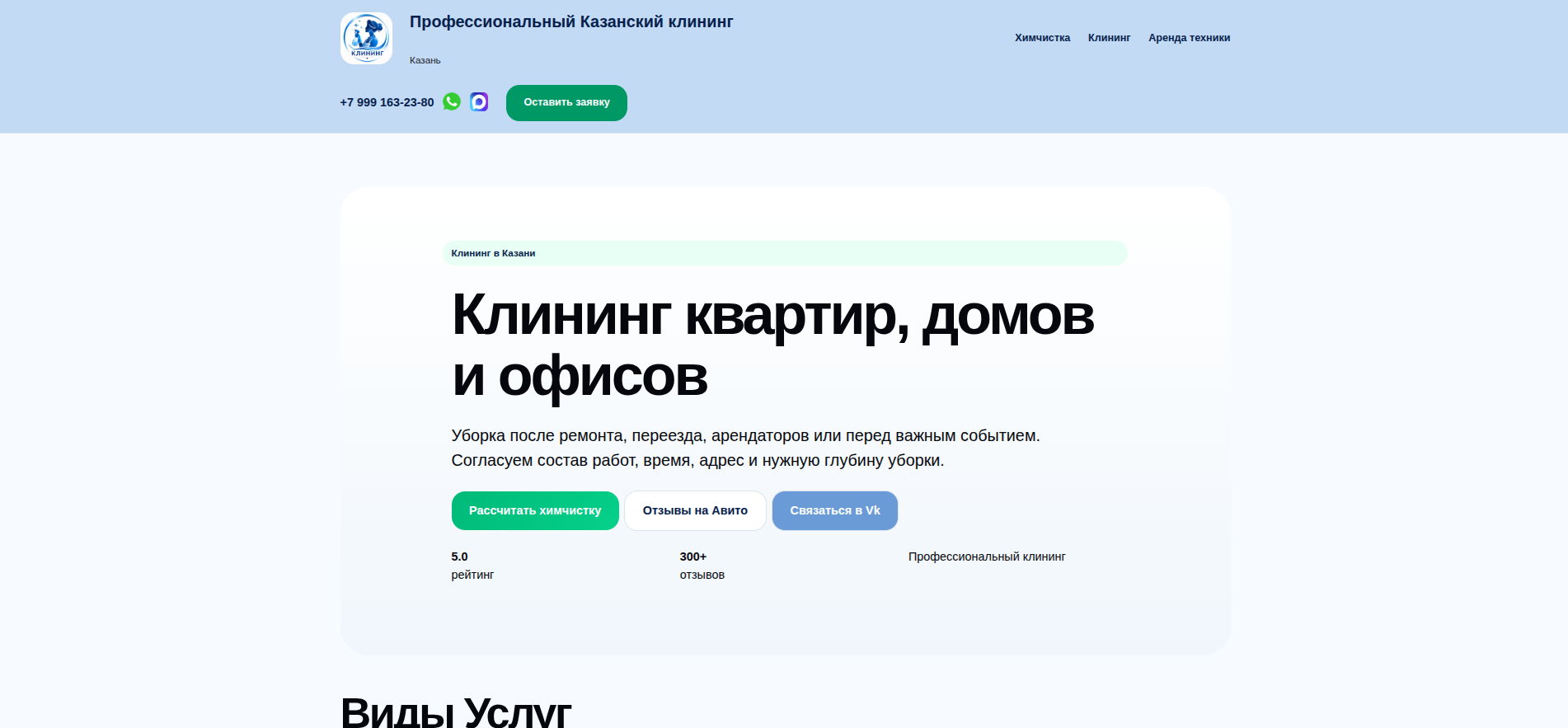Image resolution: width=1568 pixels, height=728 pixels.
Task: Click the Виды Услуг section heading
Action: 456,712
